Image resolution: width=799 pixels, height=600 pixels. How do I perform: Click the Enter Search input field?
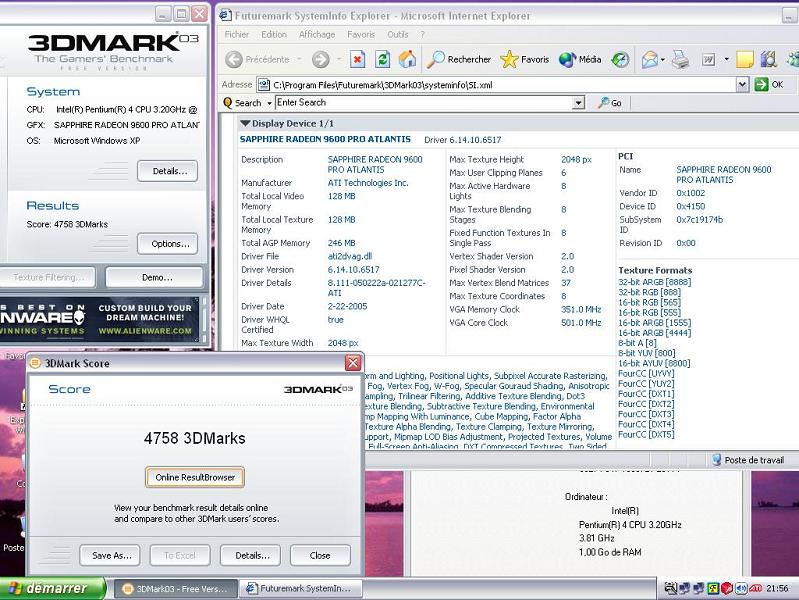[x=424, y=103]
